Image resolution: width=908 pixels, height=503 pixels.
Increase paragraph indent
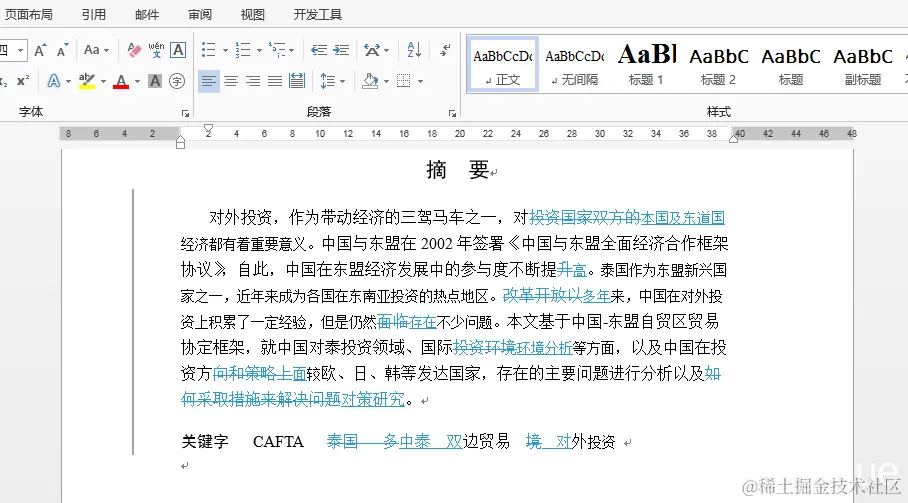tap(341, 50)
